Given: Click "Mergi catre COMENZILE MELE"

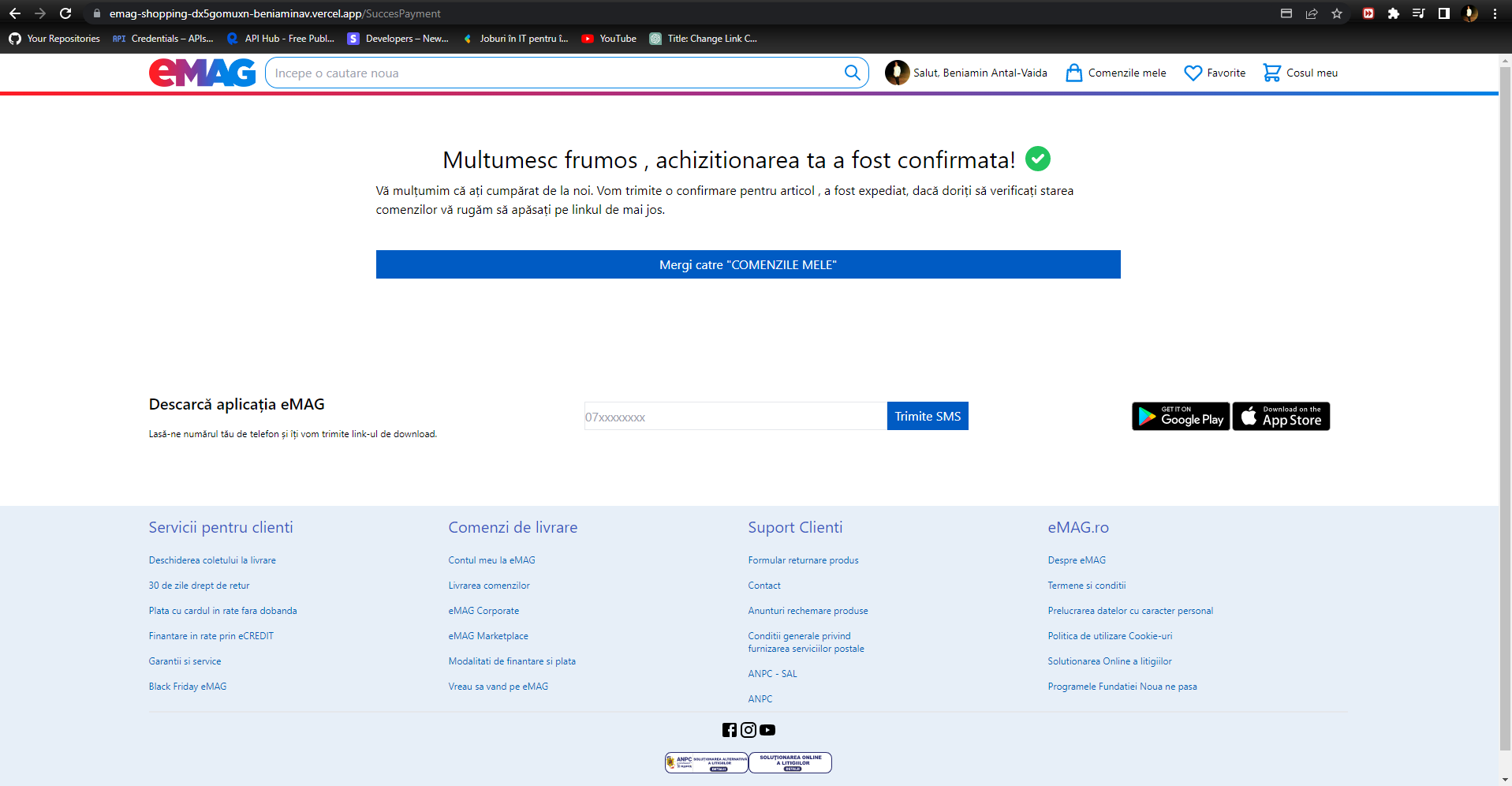Looking at the screenshot, I should pos(748,264).
